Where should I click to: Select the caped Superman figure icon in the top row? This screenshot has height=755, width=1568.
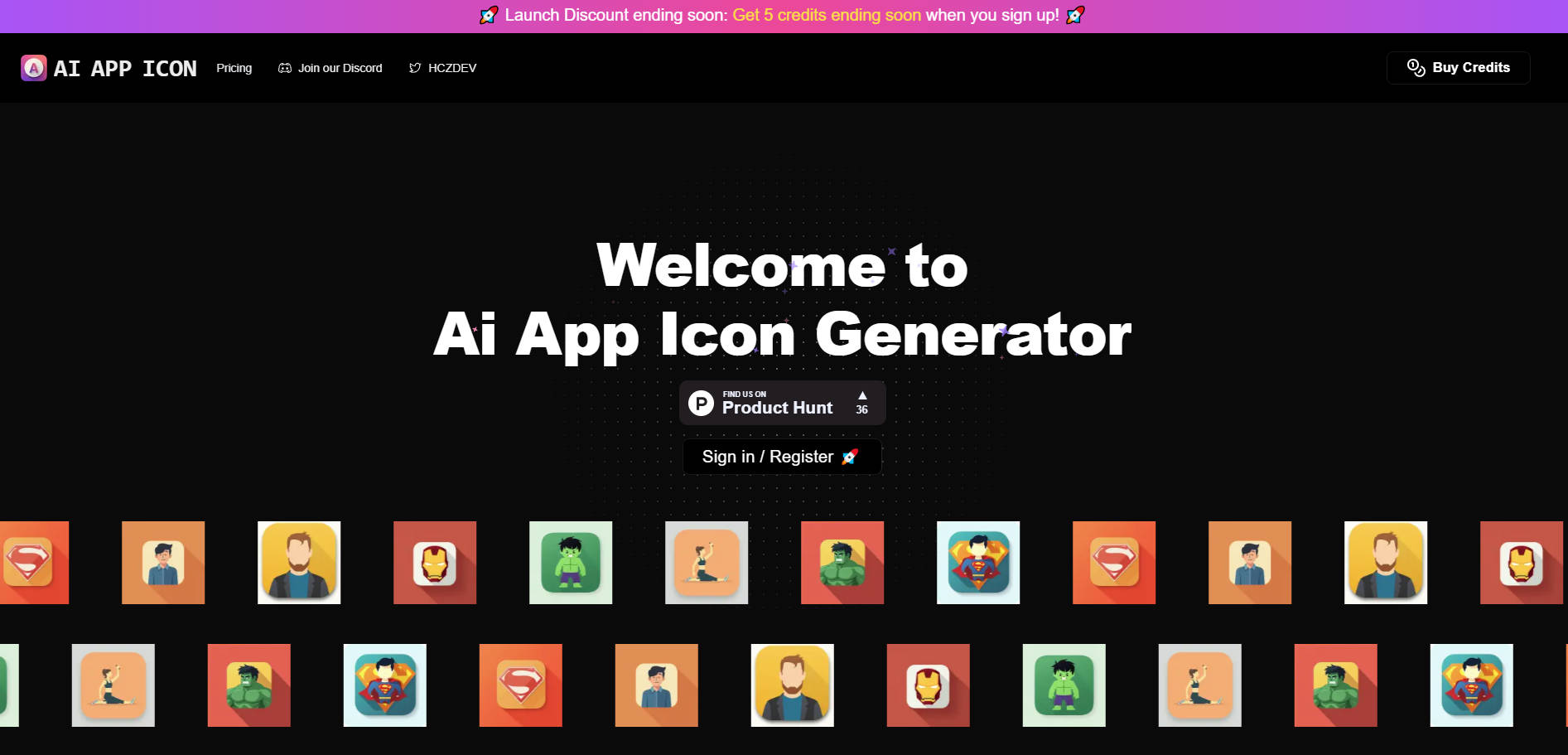(978, 563)
